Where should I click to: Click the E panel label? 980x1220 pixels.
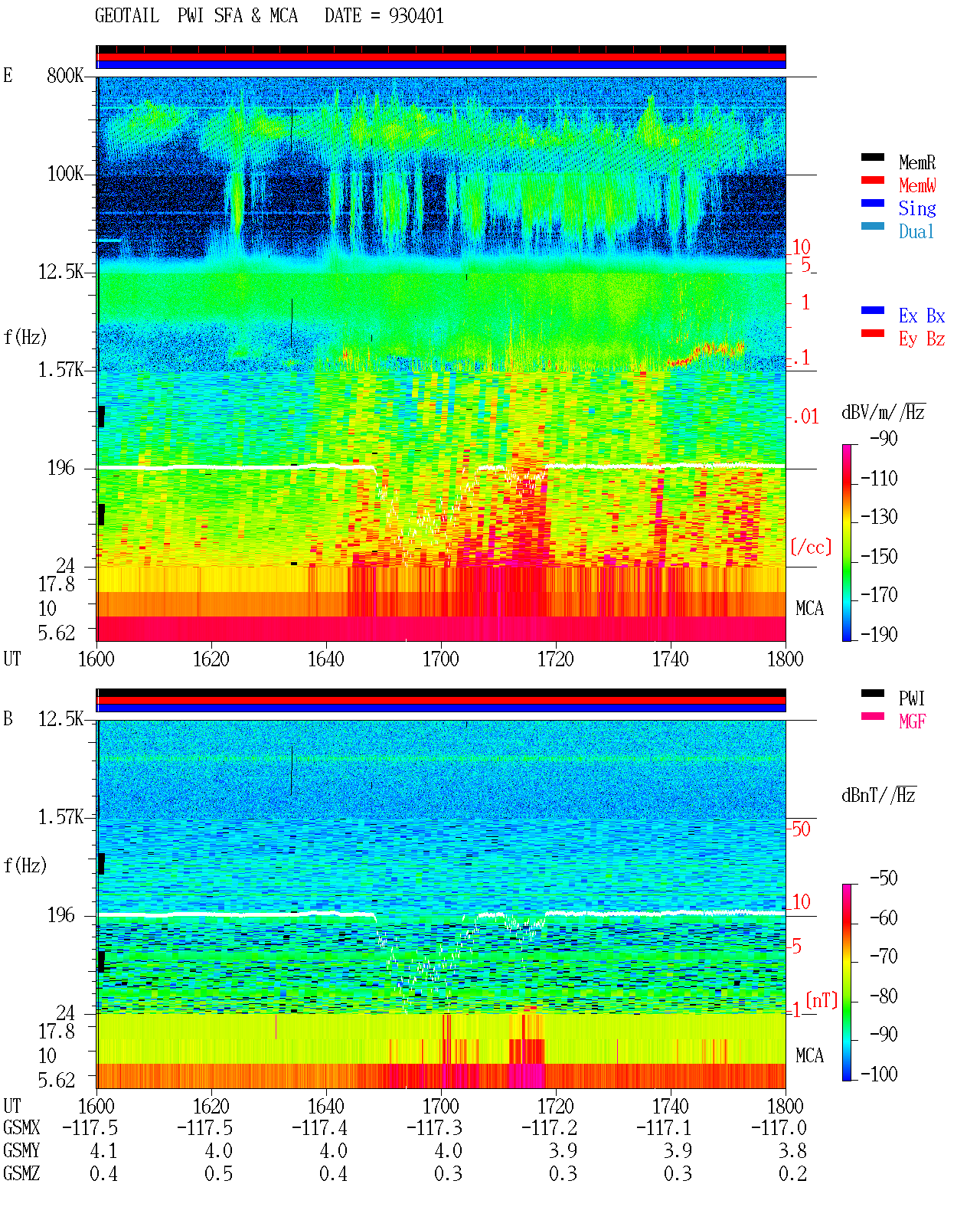pyautogui.click(x=8, y=76)
